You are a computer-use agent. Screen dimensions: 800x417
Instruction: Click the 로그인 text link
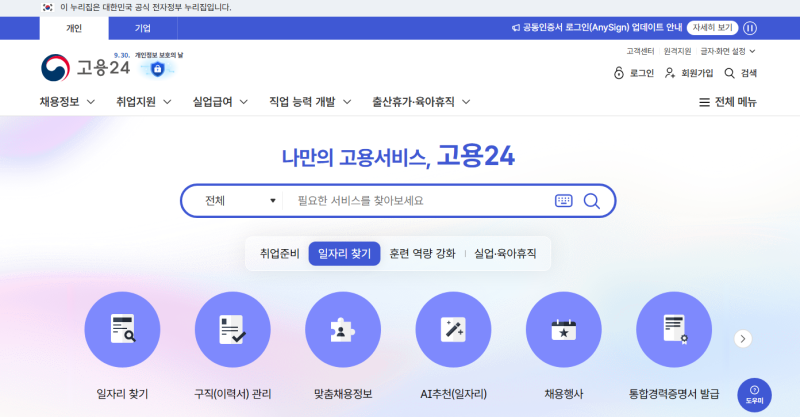[x=641, y=73]
